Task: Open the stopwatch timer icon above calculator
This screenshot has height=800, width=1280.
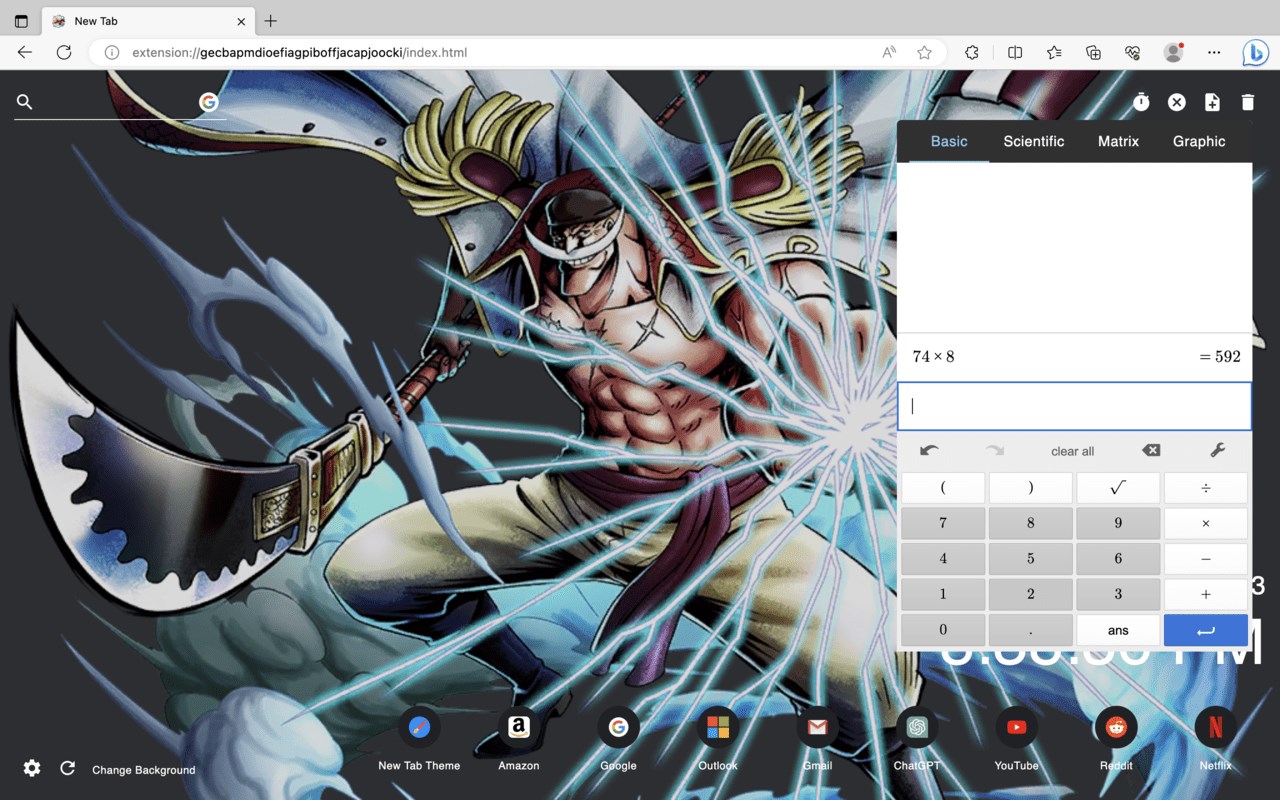Action: [1141, 102]
